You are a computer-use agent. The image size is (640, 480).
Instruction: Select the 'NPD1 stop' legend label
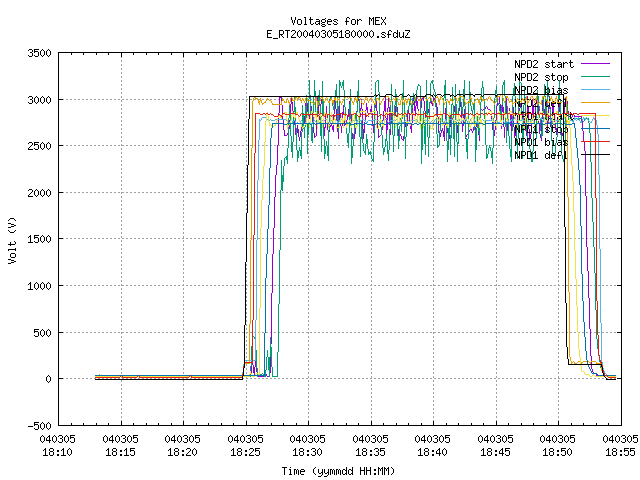[541, 129]
